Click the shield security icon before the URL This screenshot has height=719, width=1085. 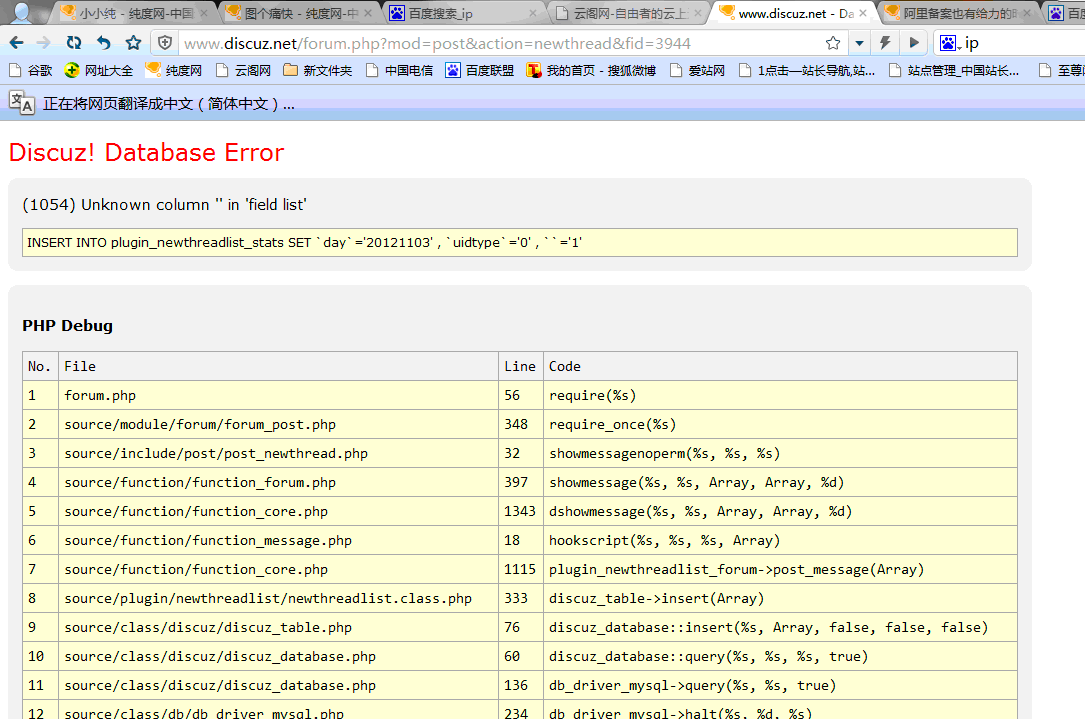165,43
